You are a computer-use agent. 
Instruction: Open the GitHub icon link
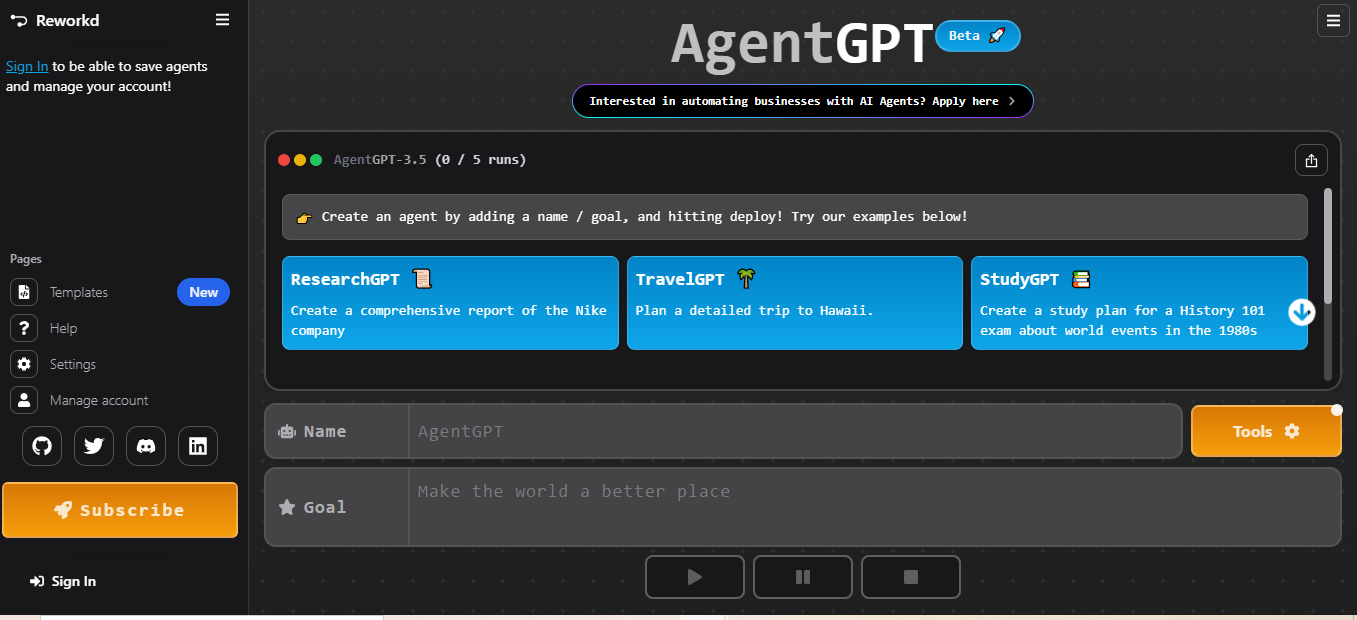pos(42,446)
